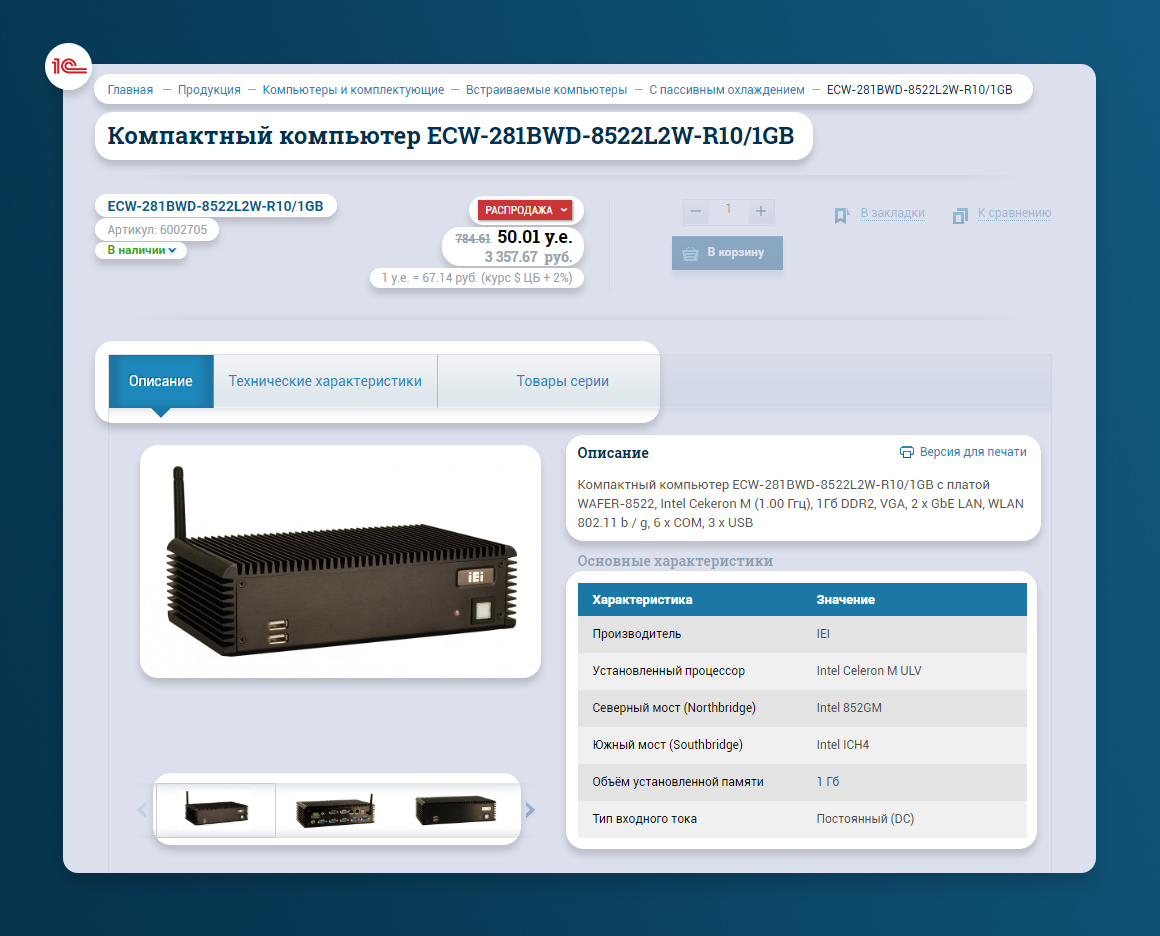Open С пассивным охлаждением breadcrumb
This screenshot has width=1160, height=936.
(726, 90)
